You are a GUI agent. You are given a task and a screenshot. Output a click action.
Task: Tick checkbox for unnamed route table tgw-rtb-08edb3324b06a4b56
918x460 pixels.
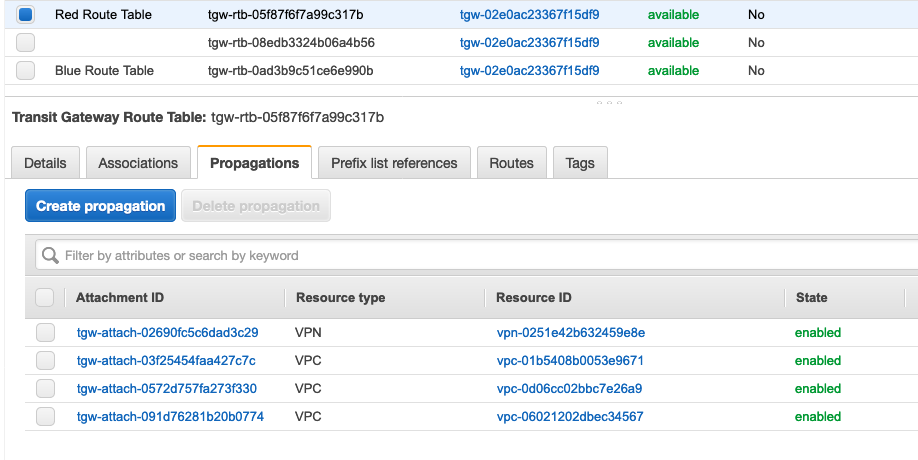(x=26, y=43)
